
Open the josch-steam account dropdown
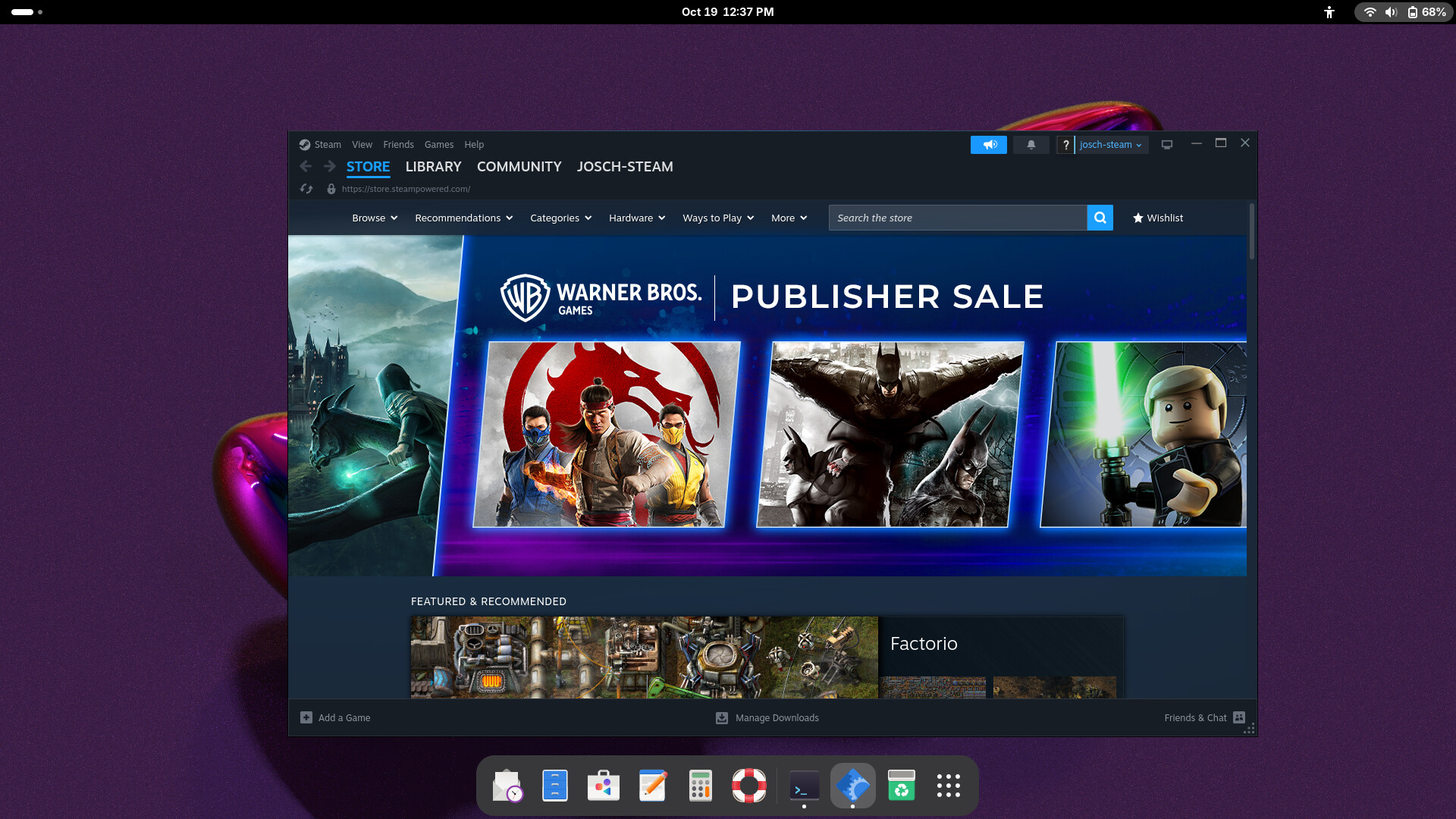[1110, 145]
